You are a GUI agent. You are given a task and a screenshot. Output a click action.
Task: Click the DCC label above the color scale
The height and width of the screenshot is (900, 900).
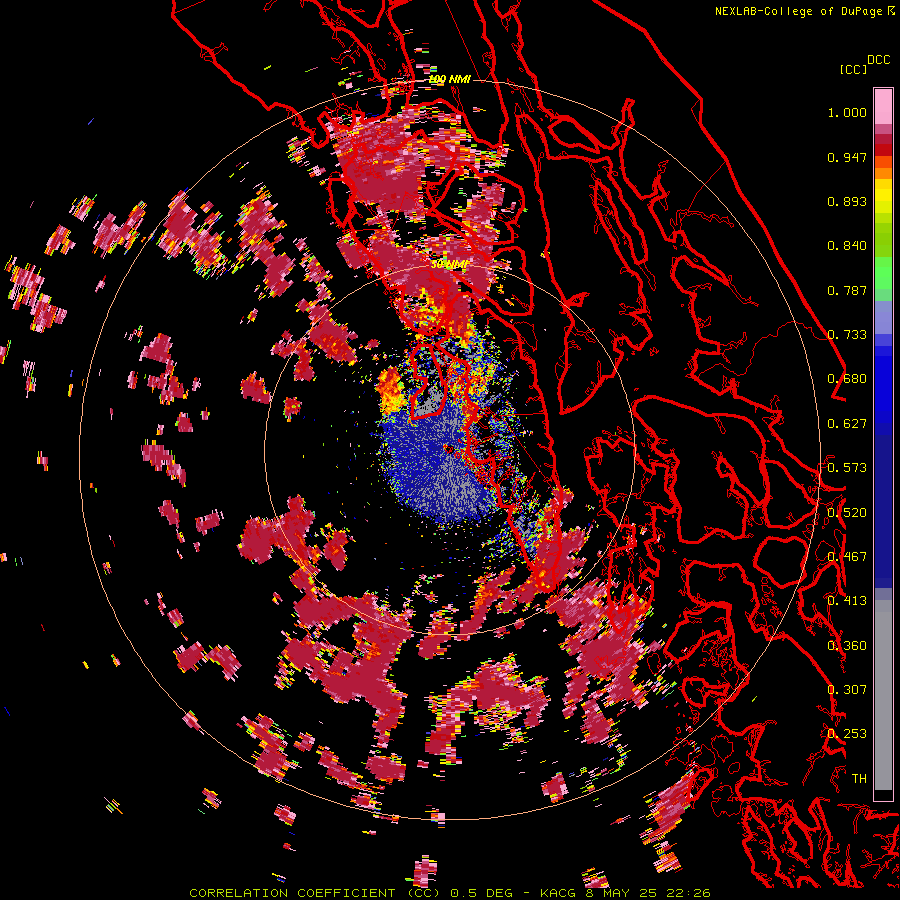click(x=879, y=60)
